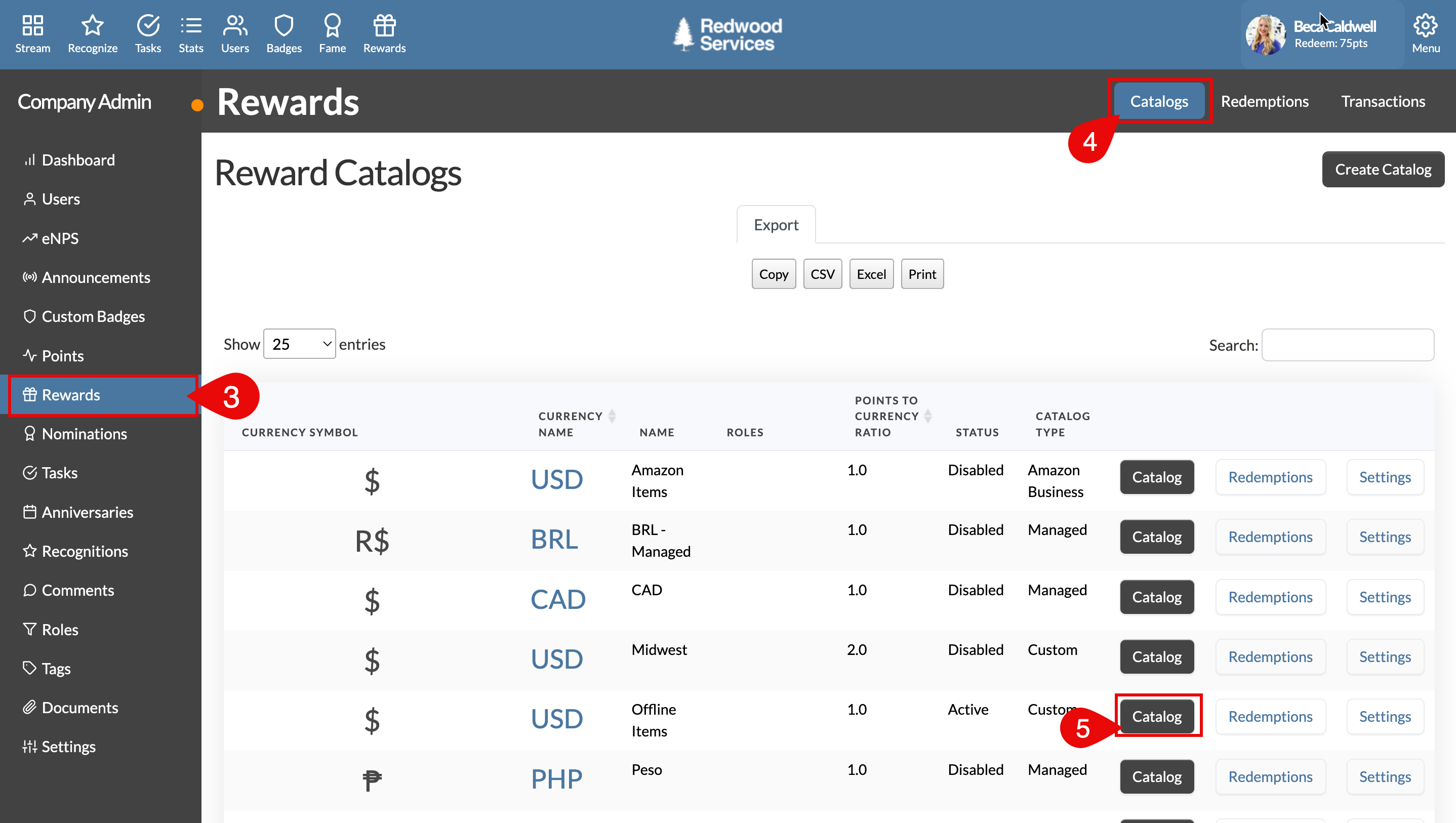Expand the Show entries dropdown

(300, 344)
